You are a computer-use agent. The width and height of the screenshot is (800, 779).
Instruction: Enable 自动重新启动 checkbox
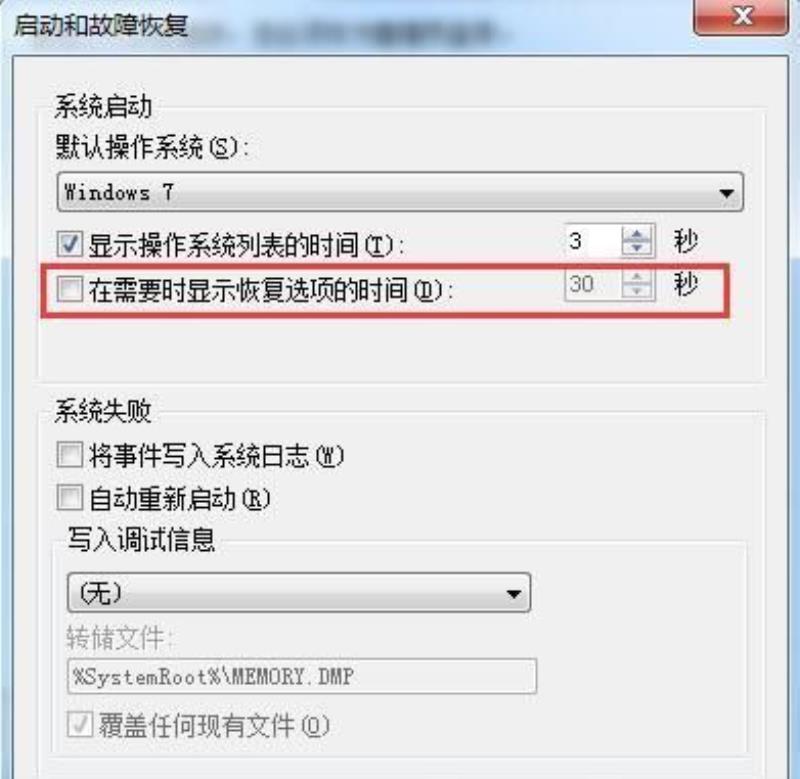coord(69,497)
